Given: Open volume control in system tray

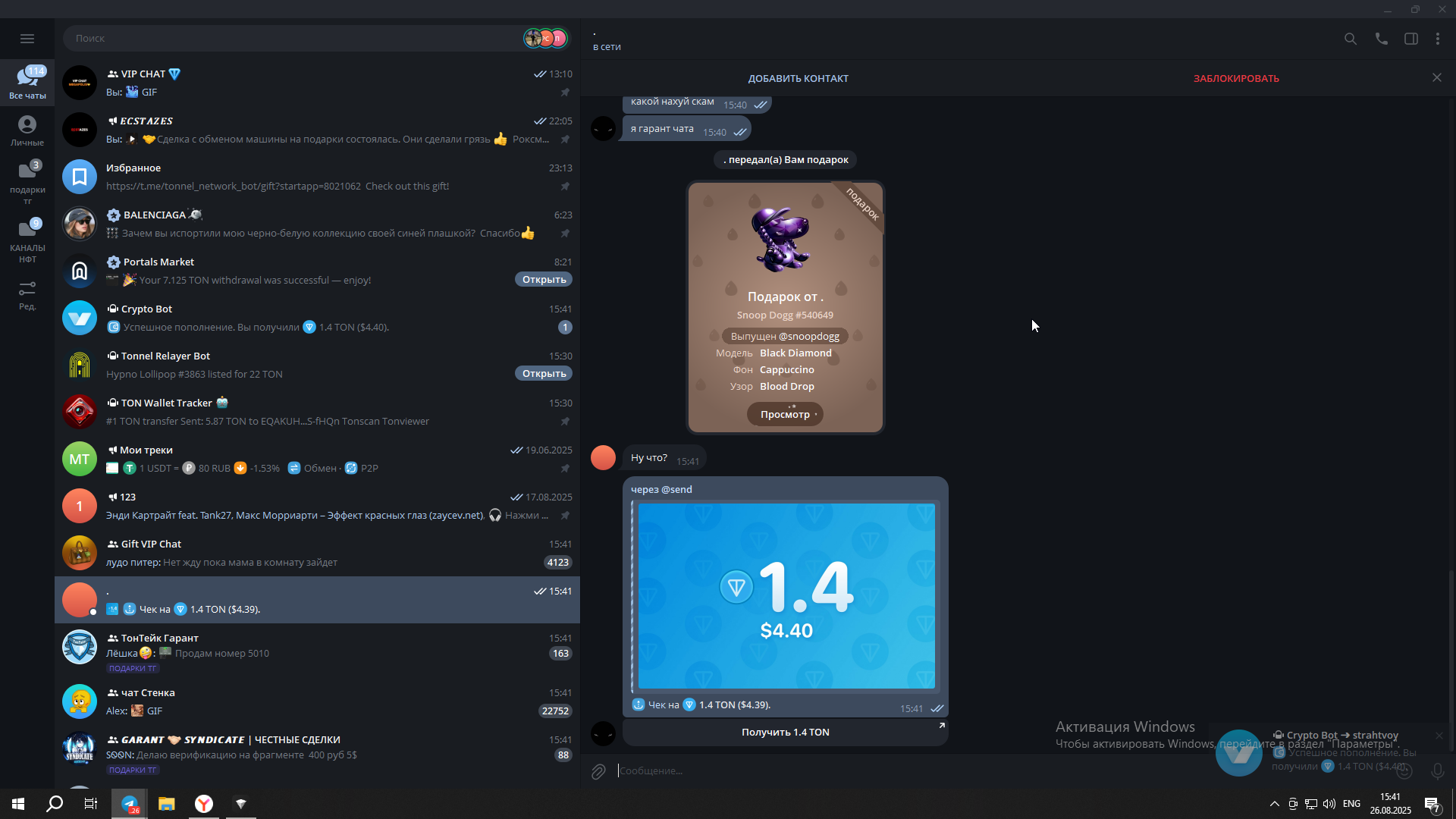Looking at the screenshot, I should (x=1329, y=804).
